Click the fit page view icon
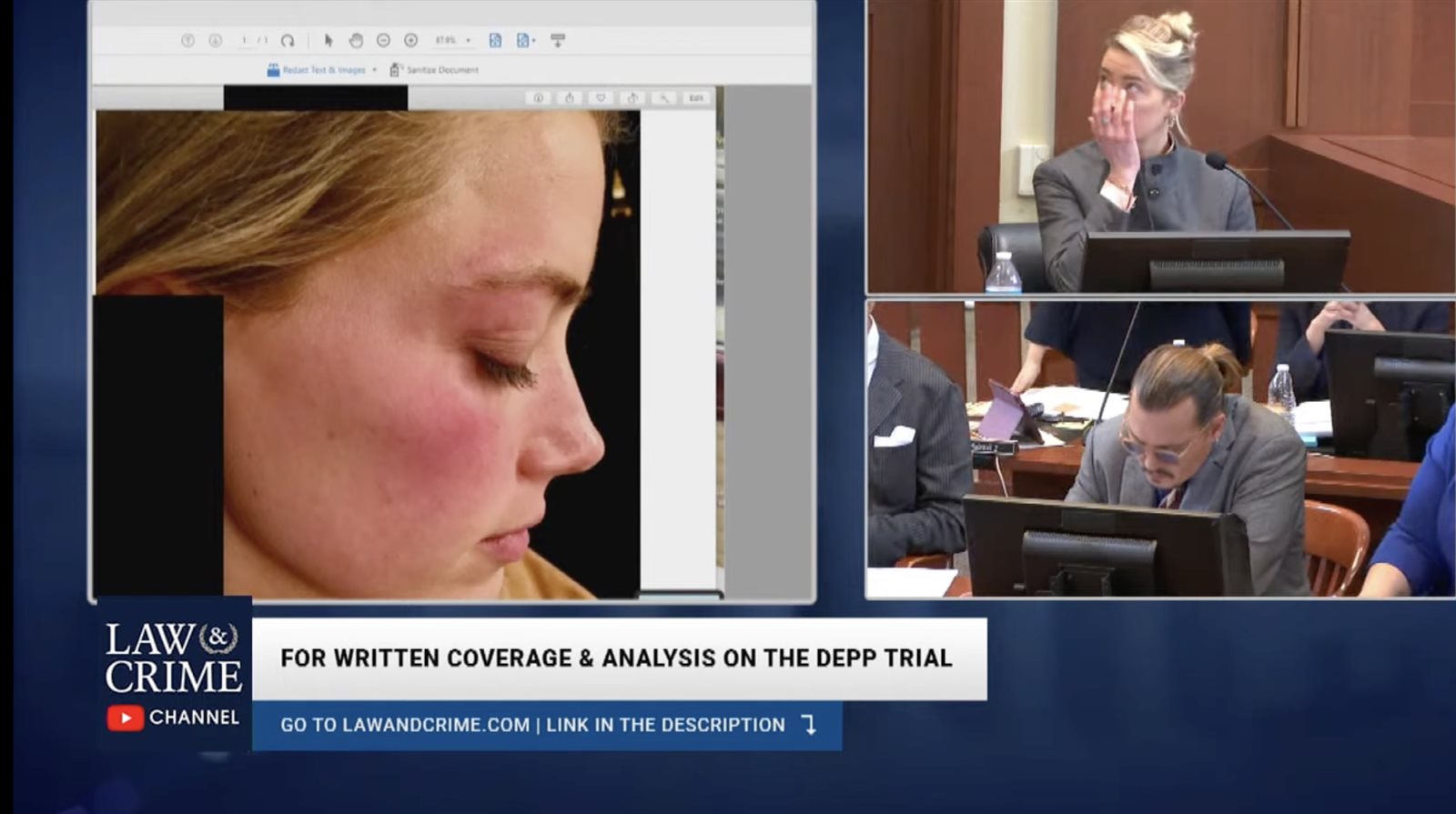This screenshot has height=814, width=1456. click(x=495, y=41)
